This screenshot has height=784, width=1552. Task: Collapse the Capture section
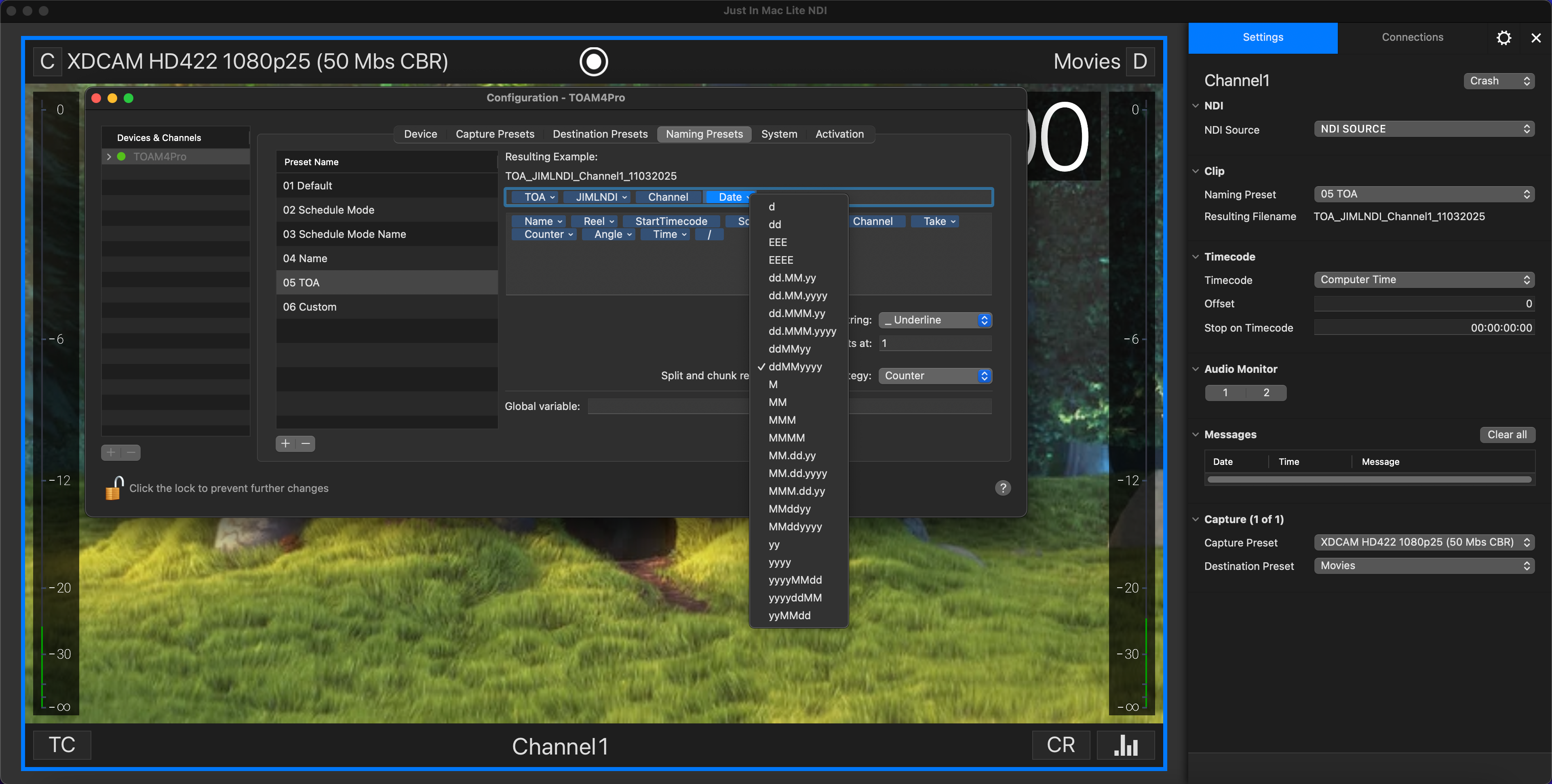[x=1196, y=519]
